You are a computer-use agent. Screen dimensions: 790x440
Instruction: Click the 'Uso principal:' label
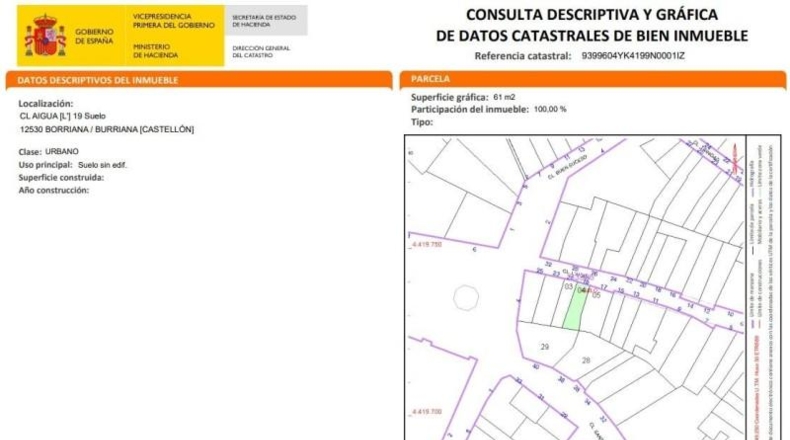45,165
